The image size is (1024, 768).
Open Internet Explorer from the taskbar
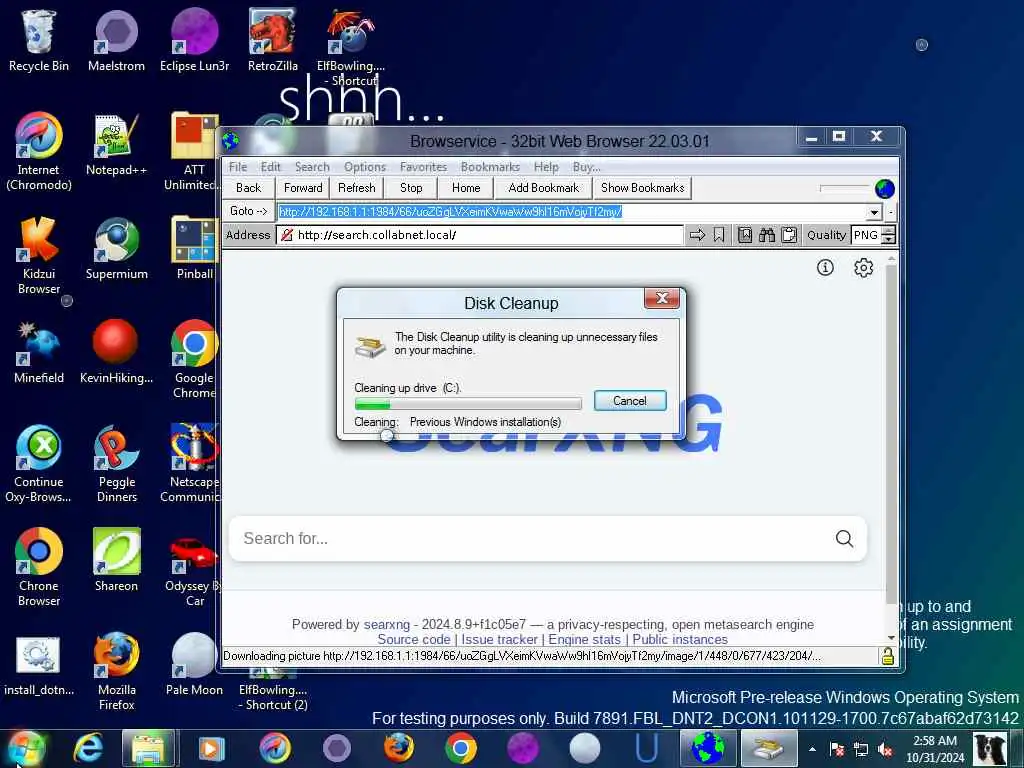[x=88, y=748]
